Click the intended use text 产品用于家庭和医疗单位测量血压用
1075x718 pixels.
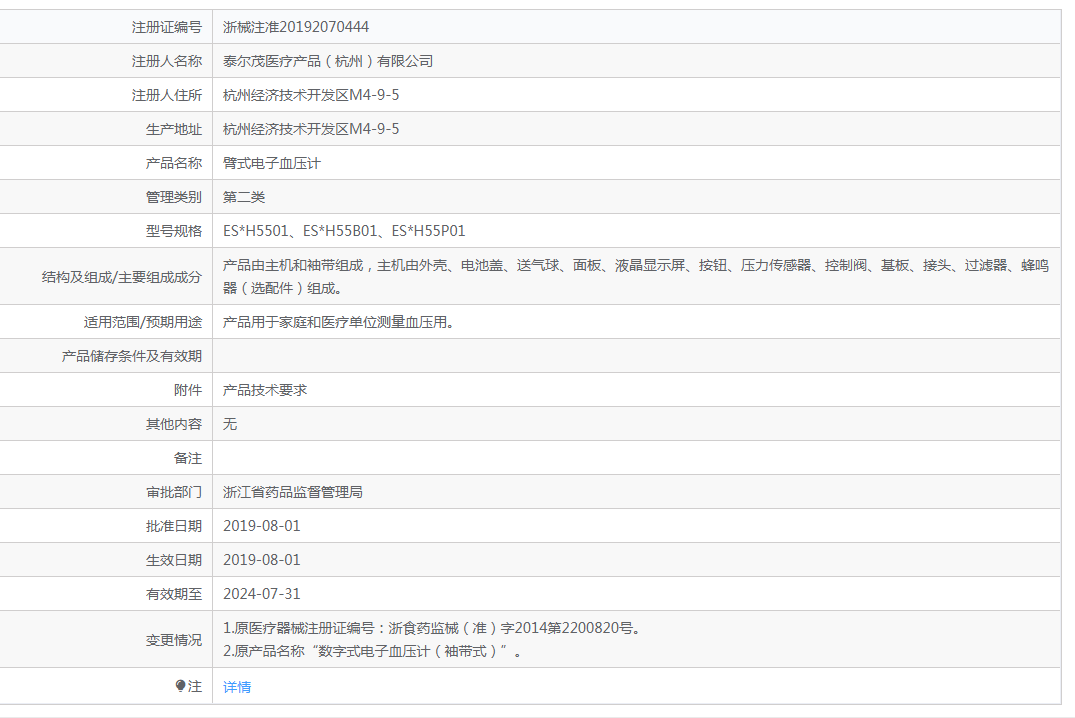tap(339, 322)
